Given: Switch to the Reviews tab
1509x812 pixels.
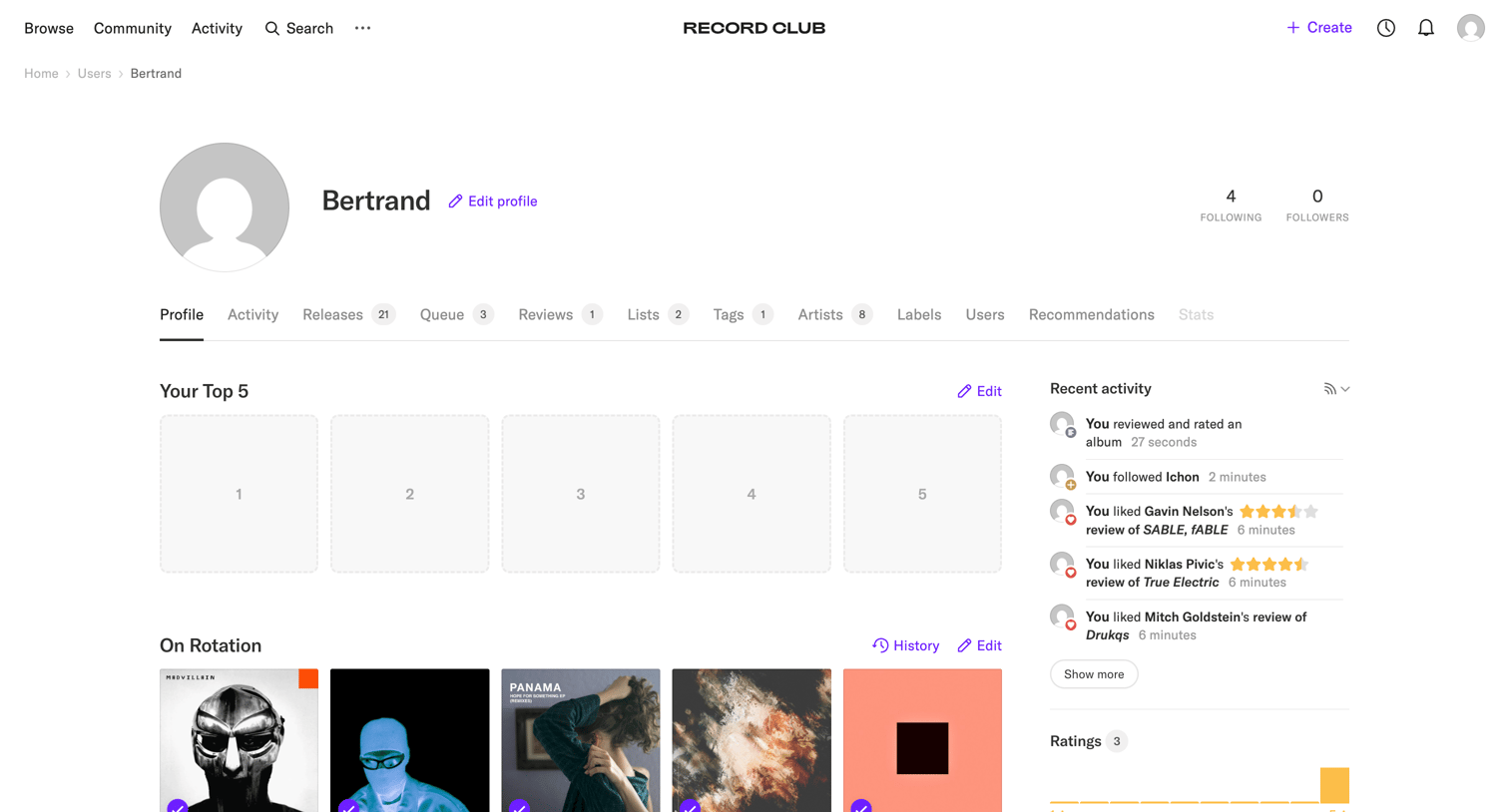Looking at the screenshot, I should [560, 314].
